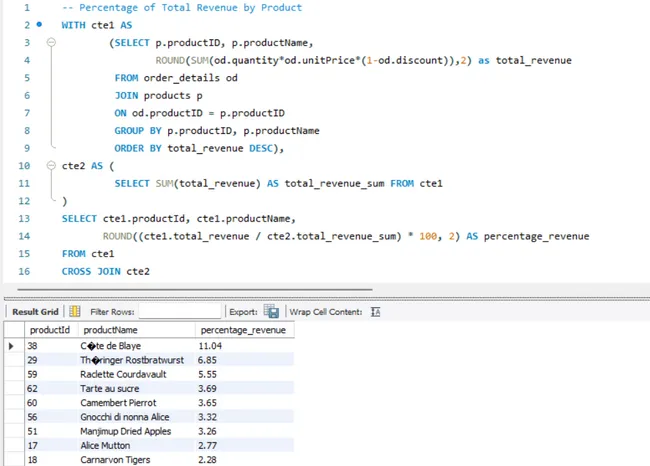
Task: Select the Carnarvon Tigers cell
Action: [x=137, y=459]
